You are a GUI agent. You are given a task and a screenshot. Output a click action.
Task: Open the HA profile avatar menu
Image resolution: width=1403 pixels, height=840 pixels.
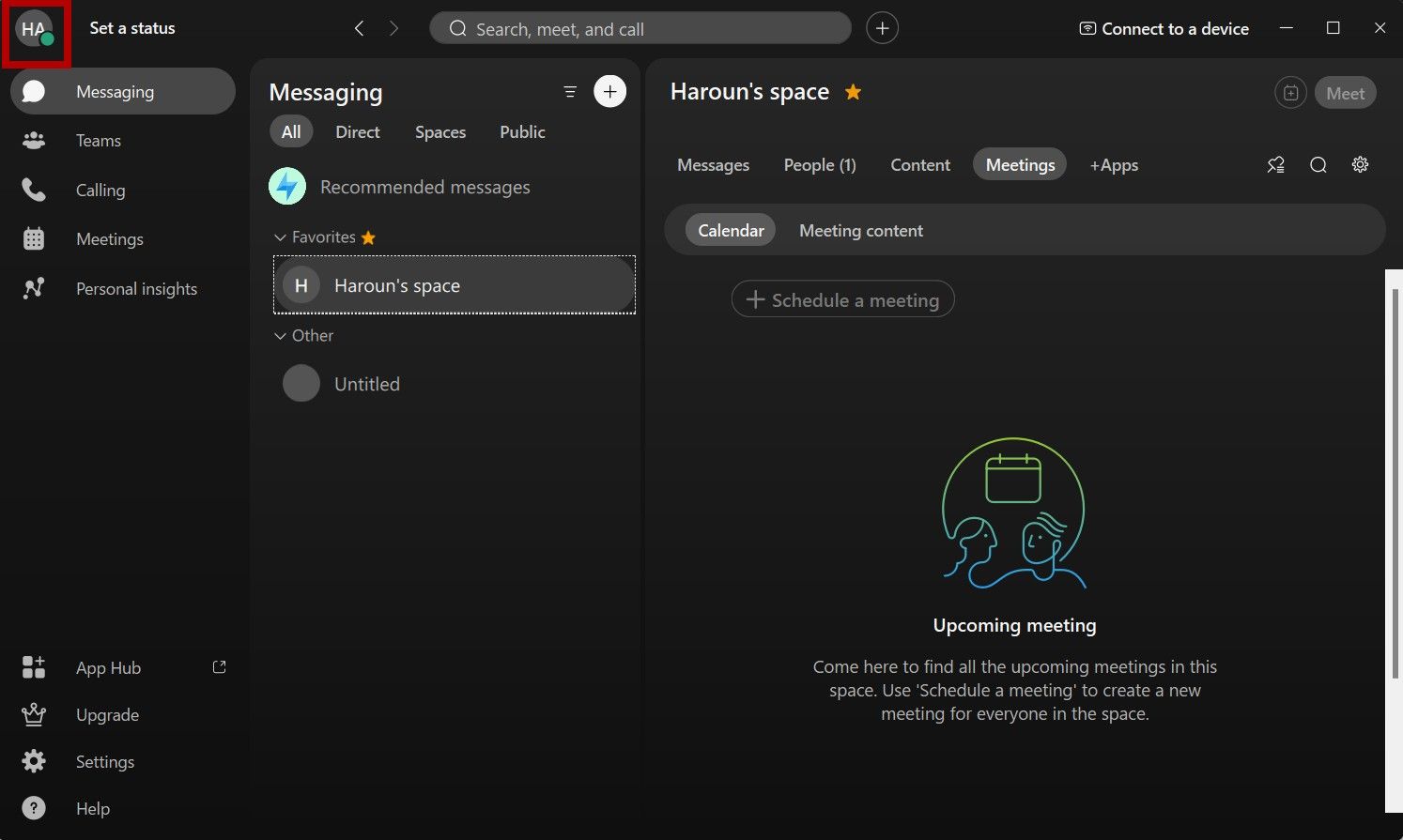[35, 30]
